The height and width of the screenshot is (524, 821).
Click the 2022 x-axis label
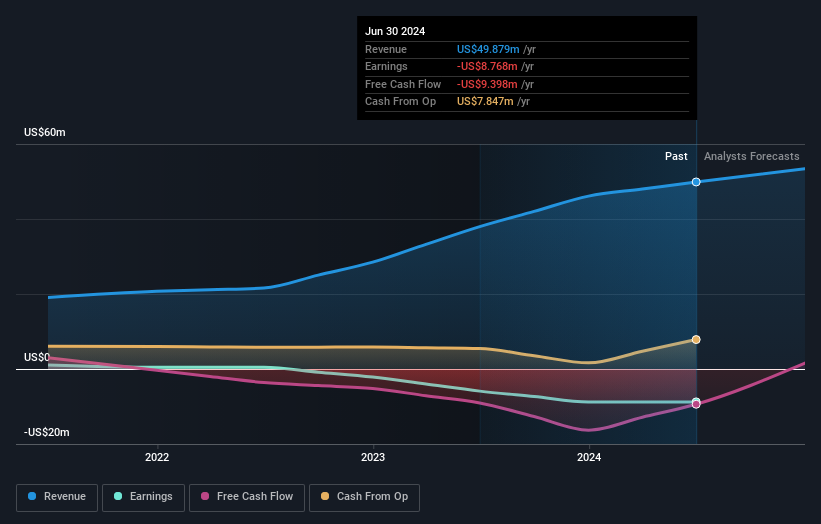point(157,458)
